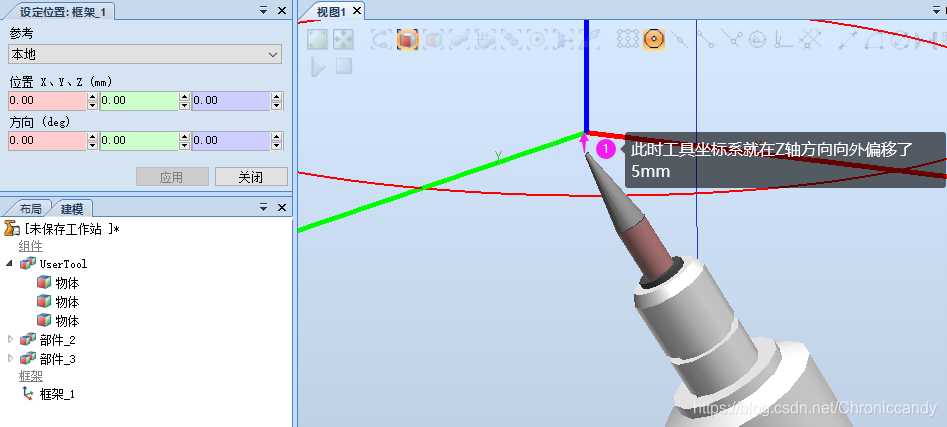Image resolution: width=947 pixels, height=427 pixels.
Task: Click the Stop simulation square icon
Action: pos(344,66)
